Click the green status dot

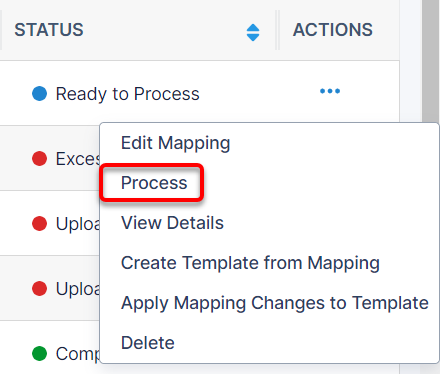[x=39, y=353]
